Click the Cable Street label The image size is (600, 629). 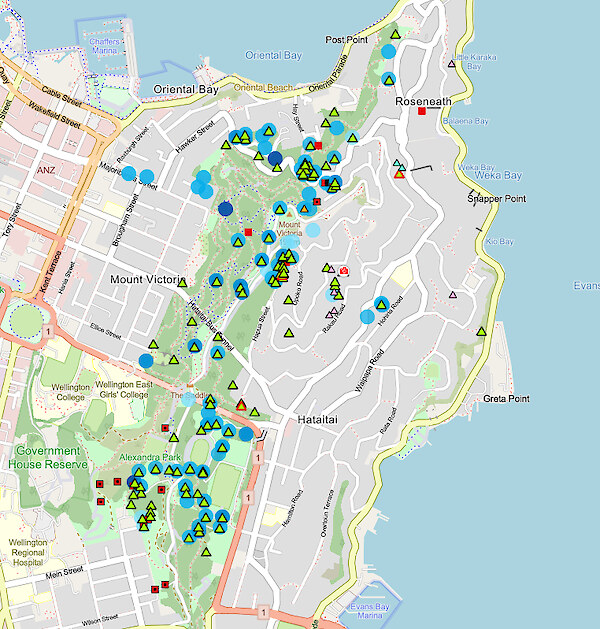[62, 97]
